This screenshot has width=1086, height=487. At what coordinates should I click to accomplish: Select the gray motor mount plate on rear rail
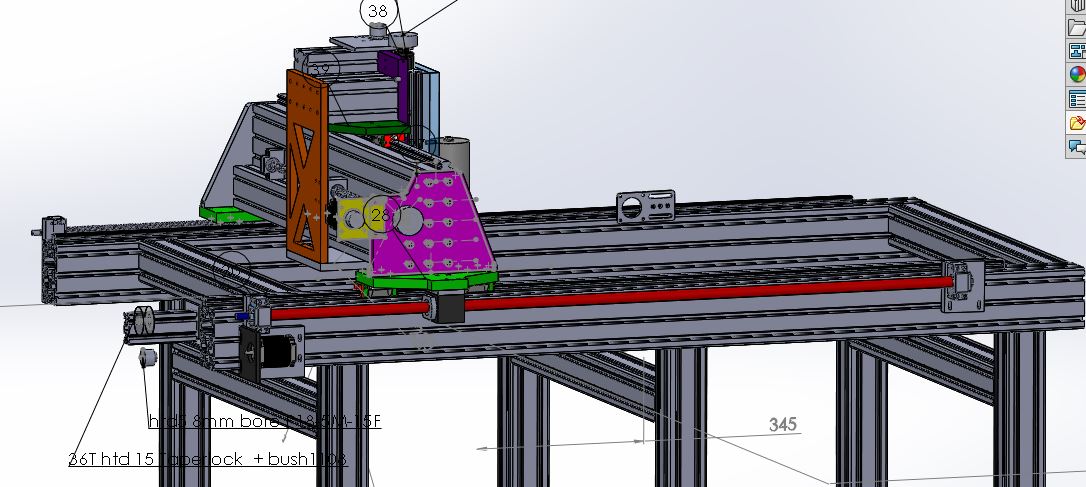click(x=645, y=207)
